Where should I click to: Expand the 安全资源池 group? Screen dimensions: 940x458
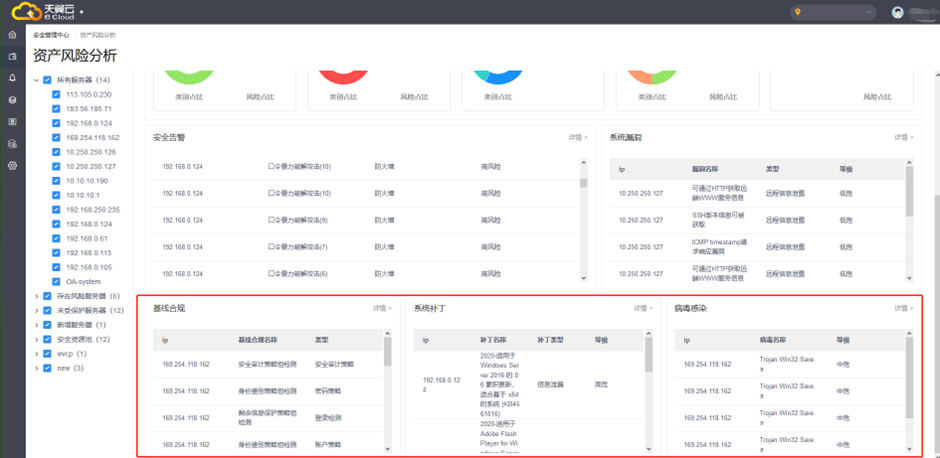tap(37, 339)
